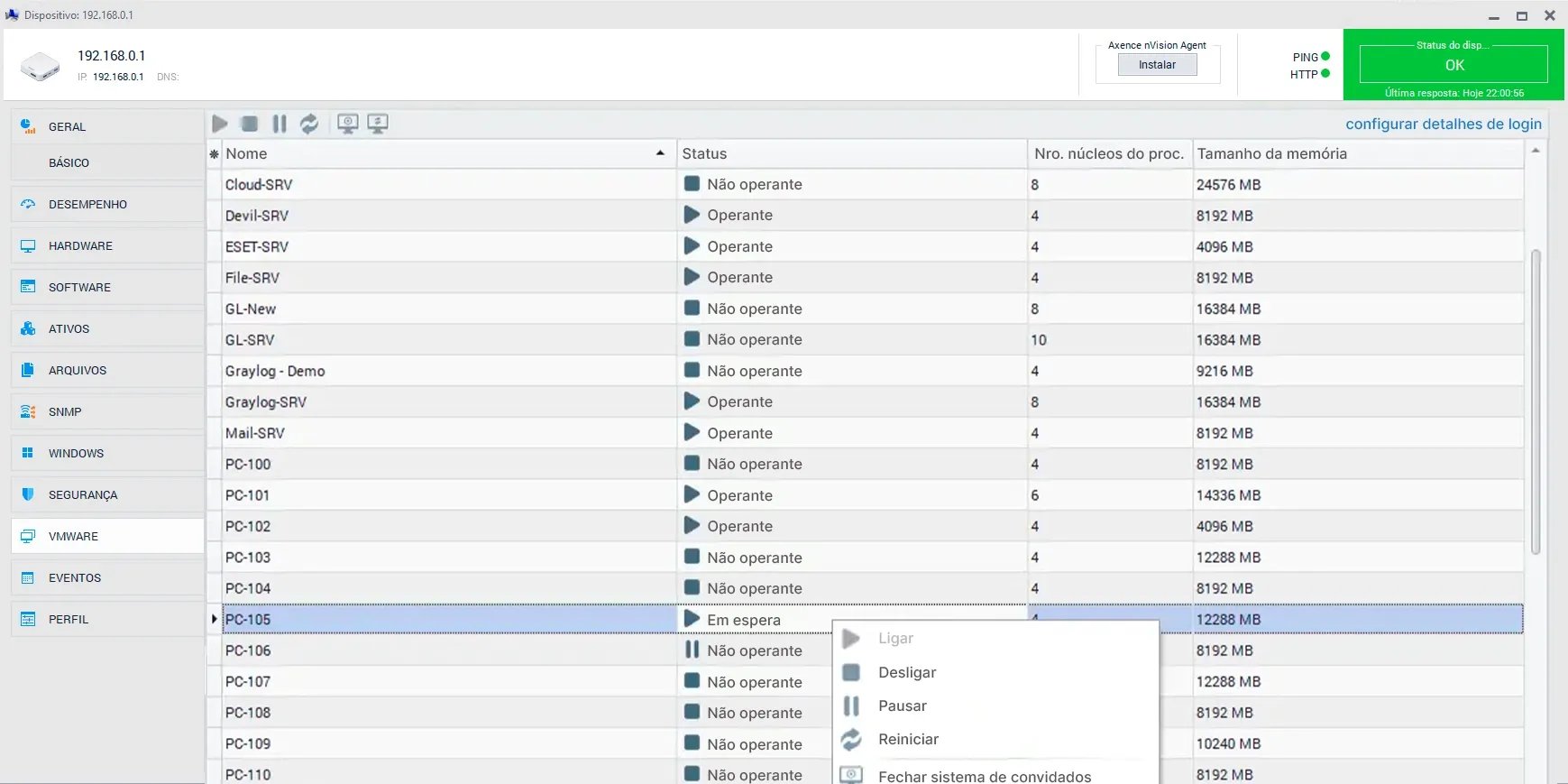Click the HTTP green status indicator
Viewport: 1568px width, 784px height.
click(x=1325, y=74)
